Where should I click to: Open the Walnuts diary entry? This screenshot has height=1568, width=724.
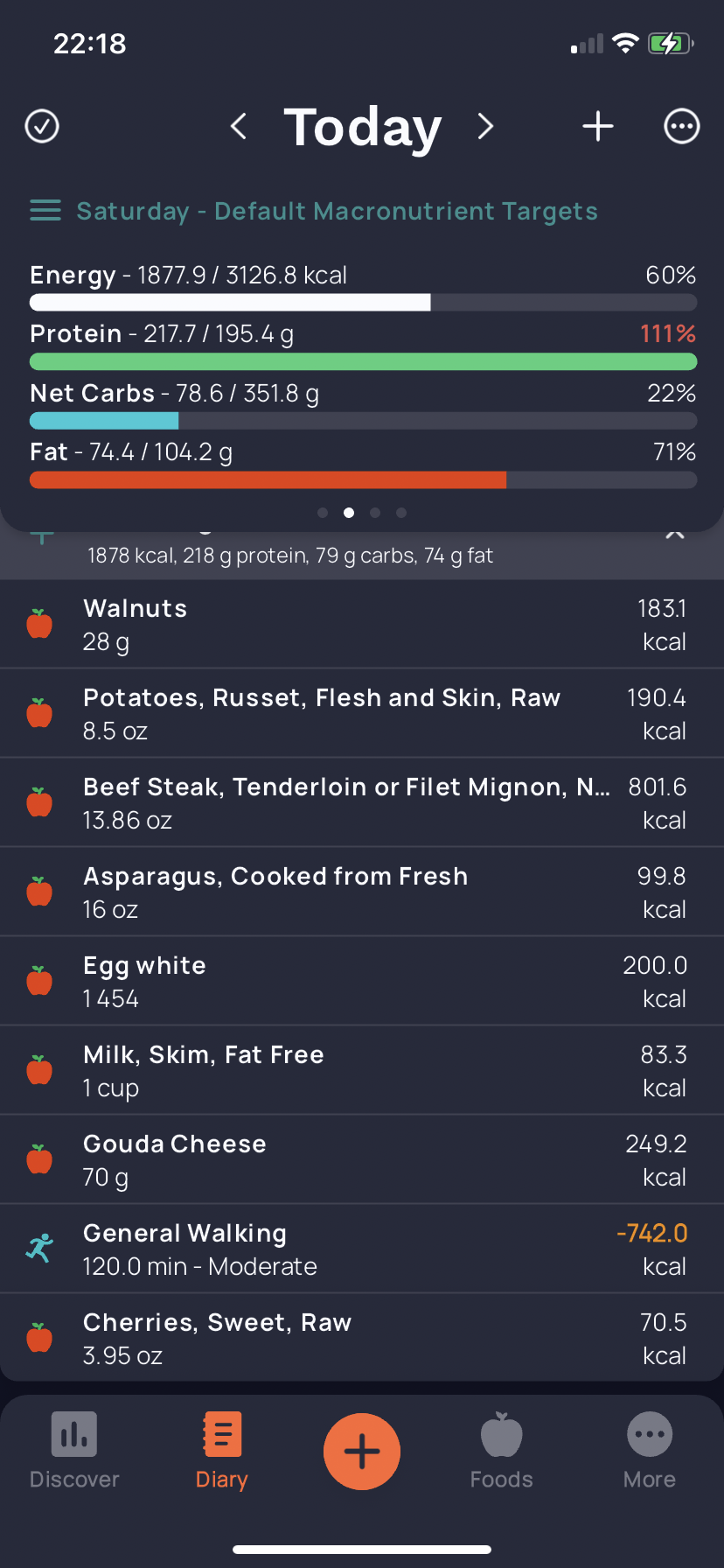pyautogui.click(x=362, y=625)
